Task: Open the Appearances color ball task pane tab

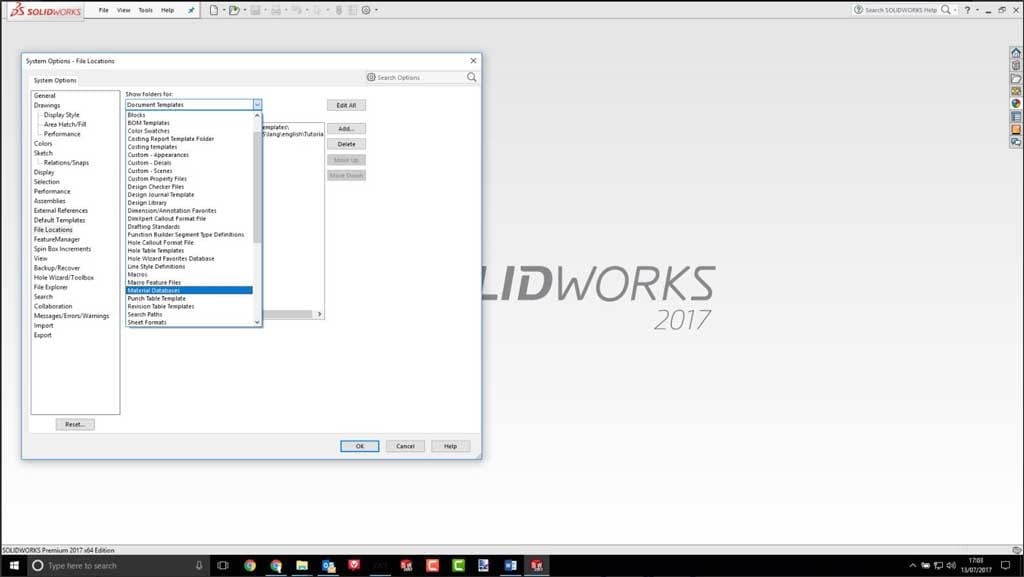Action: [1016, 103]
